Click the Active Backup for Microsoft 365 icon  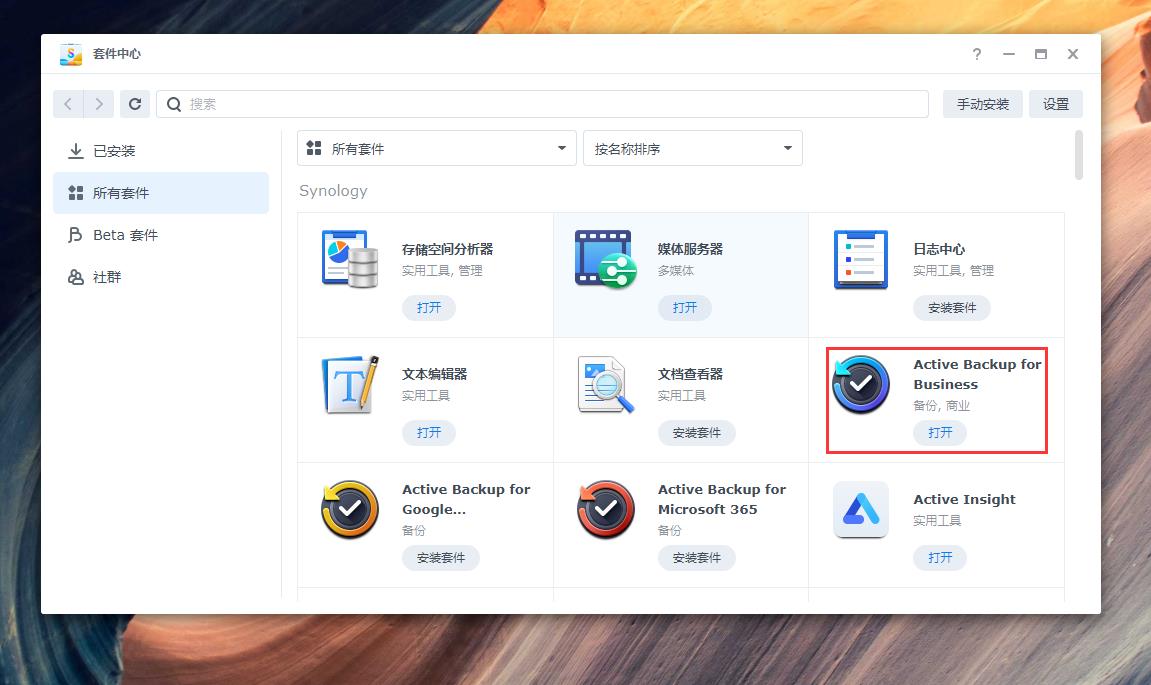605,509
